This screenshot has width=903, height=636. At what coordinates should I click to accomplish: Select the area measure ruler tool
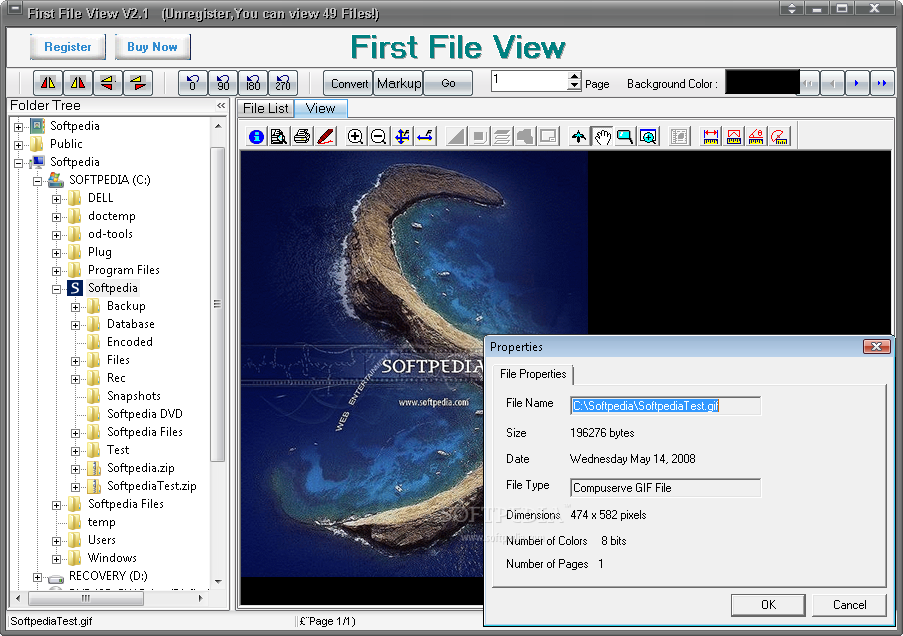733,137
